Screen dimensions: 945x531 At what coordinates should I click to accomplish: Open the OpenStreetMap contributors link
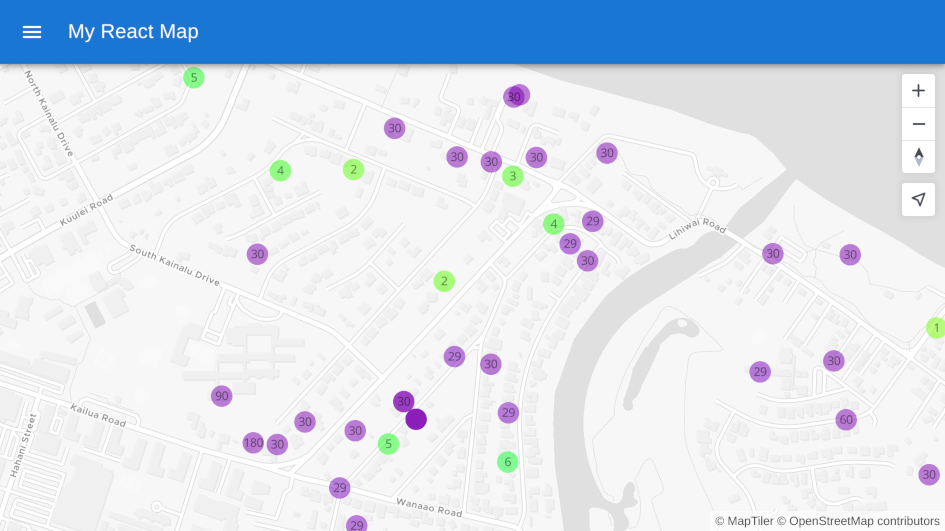coord(858,521)
